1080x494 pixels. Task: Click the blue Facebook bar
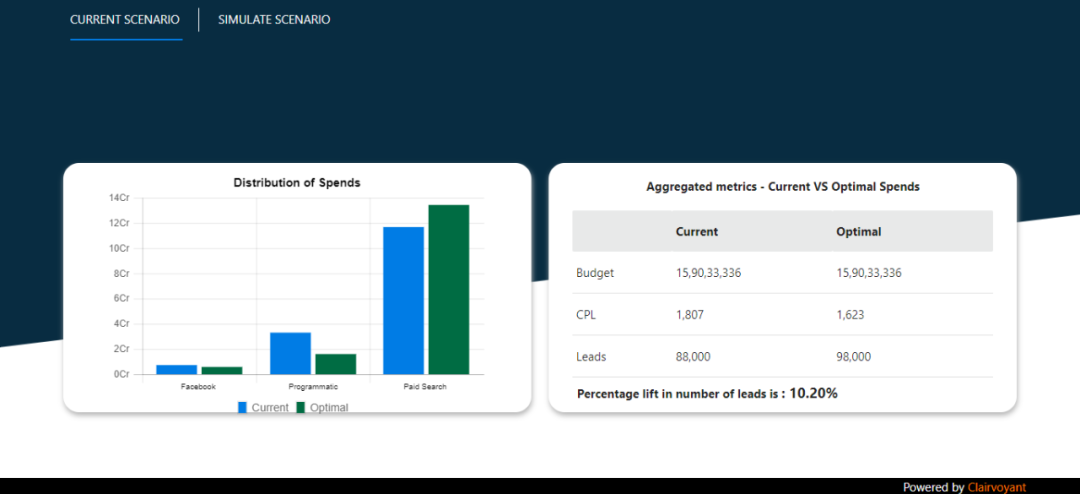(176, 369)
